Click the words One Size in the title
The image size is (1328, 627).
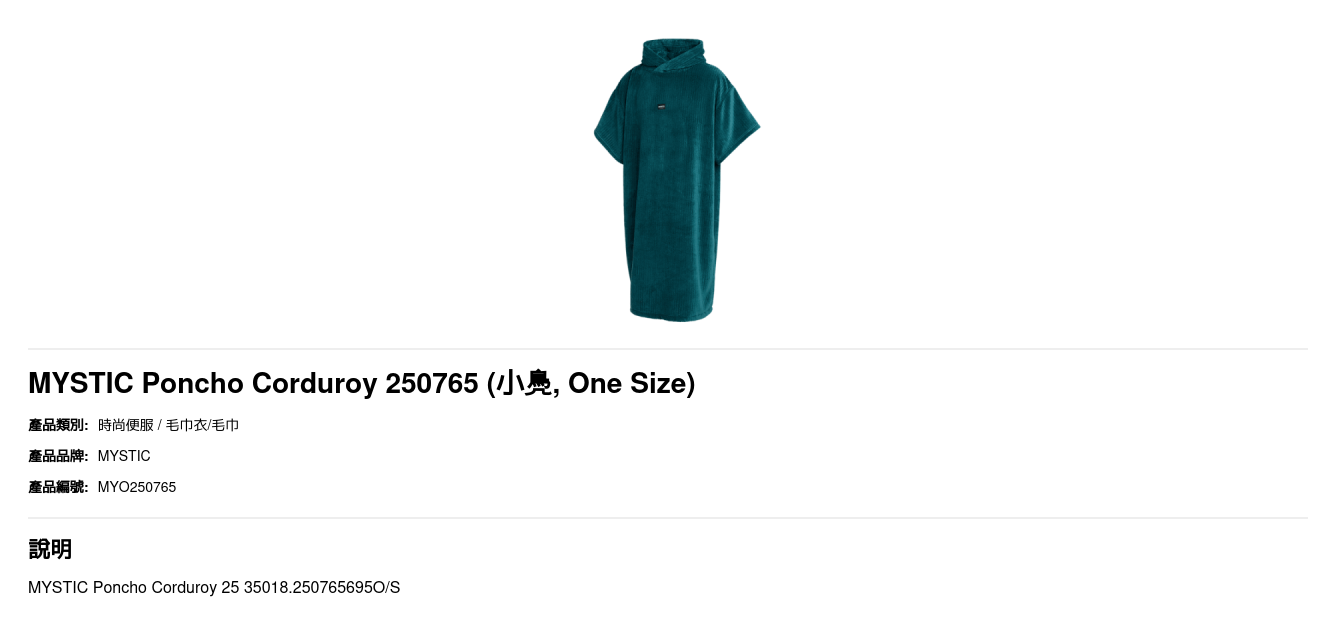click(x=628, y=383)
